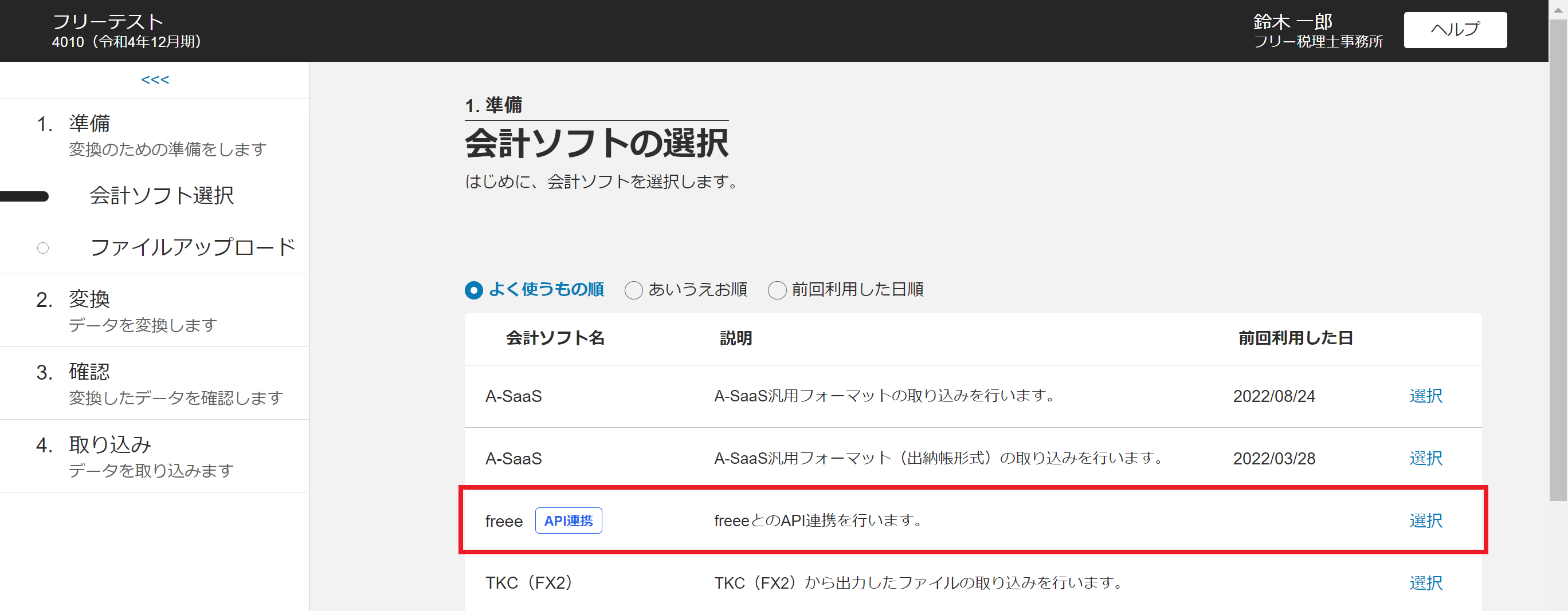Collapse the sidebar with the <<< link

[x=155, y=80]
